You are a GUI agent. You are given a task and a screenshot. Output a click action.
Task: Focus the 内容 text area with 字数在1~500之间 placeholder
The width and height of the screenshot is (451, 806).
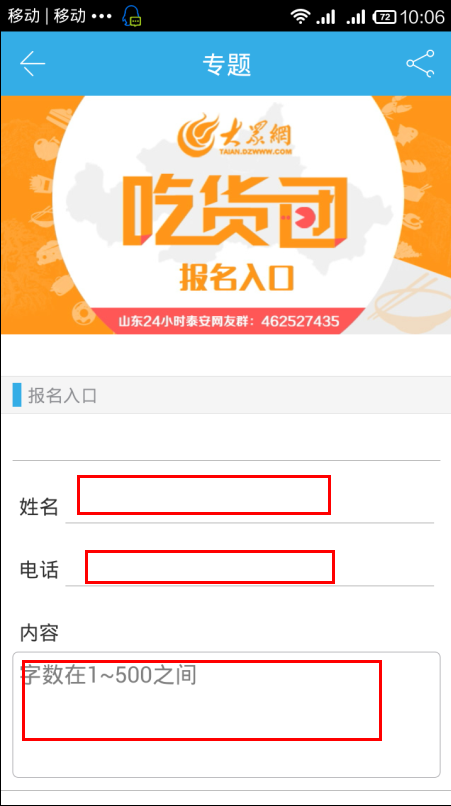[226, 715]
